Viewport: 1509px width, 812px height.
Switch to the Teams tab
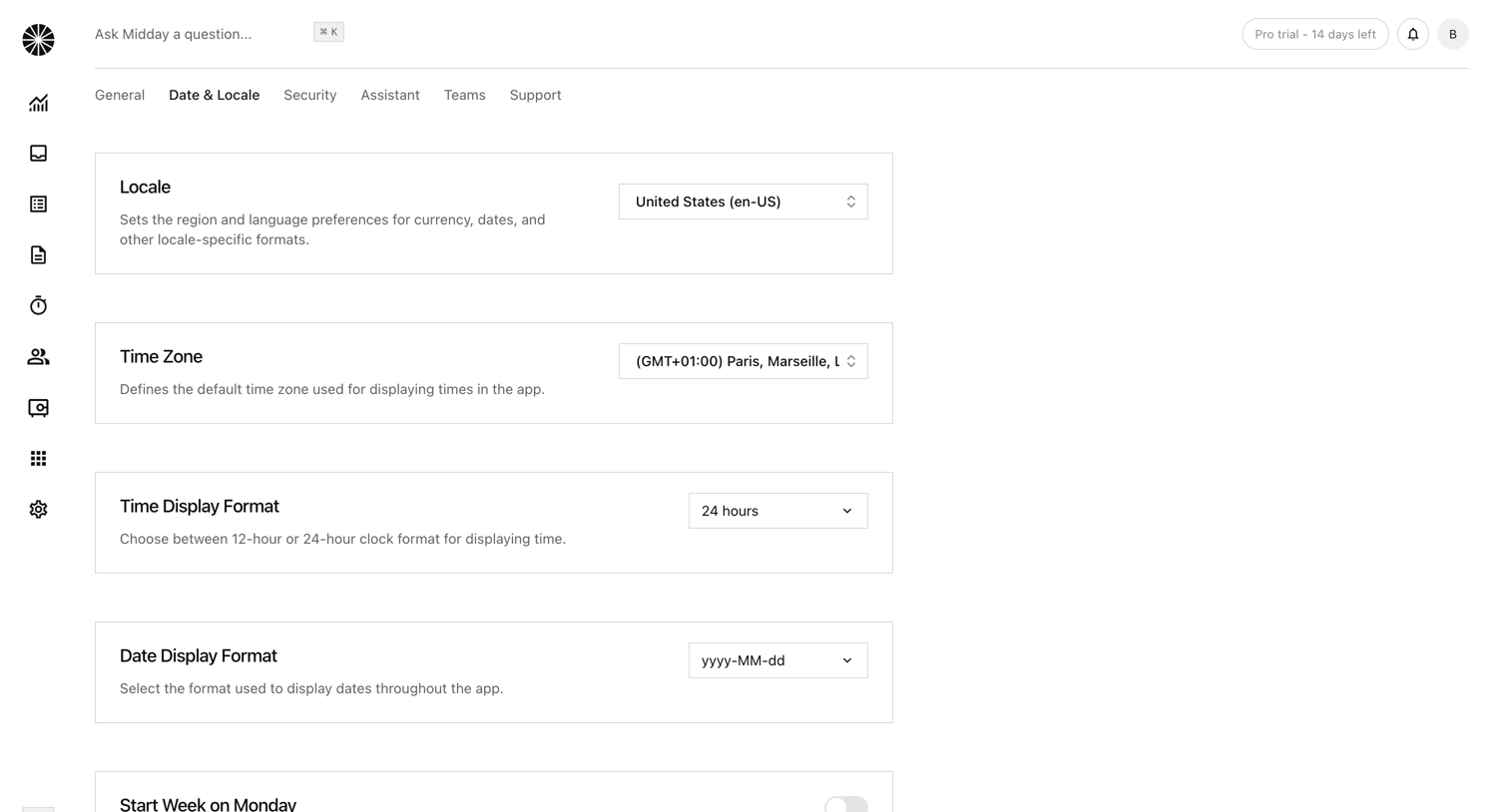point(465,95)
